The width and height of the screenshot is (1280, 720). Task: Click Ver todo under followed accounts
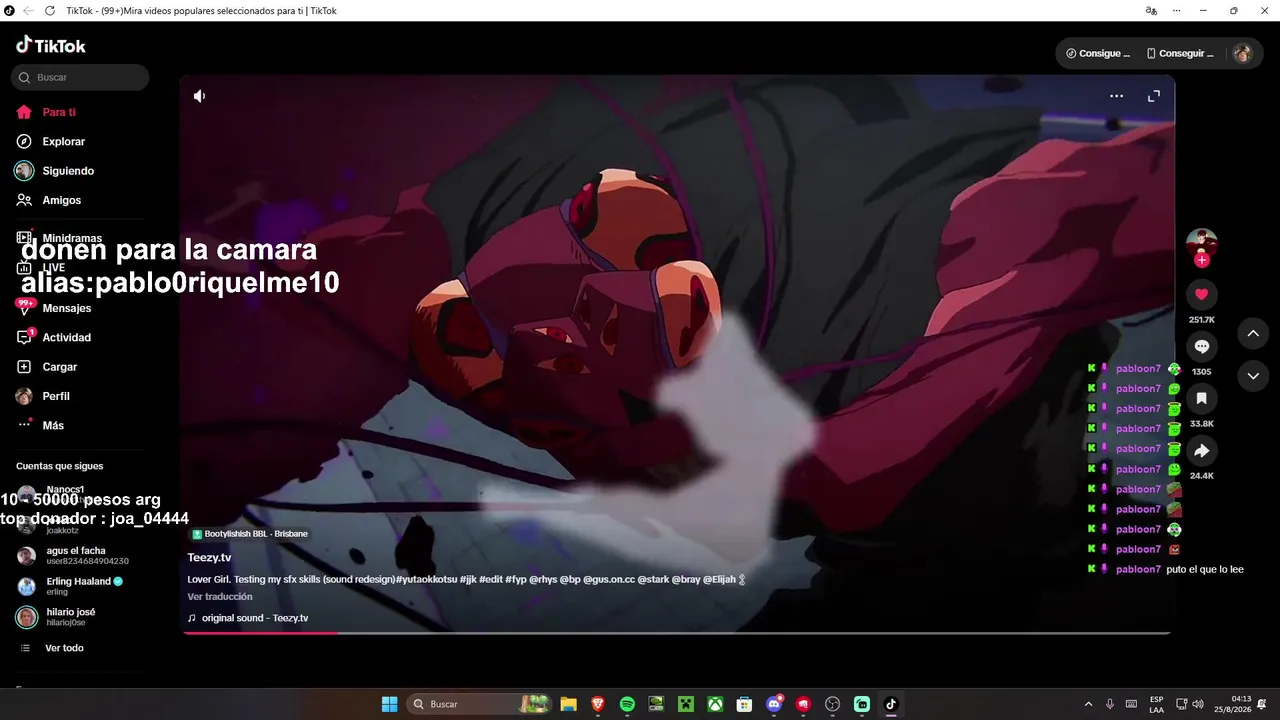[x=64, y=648]
